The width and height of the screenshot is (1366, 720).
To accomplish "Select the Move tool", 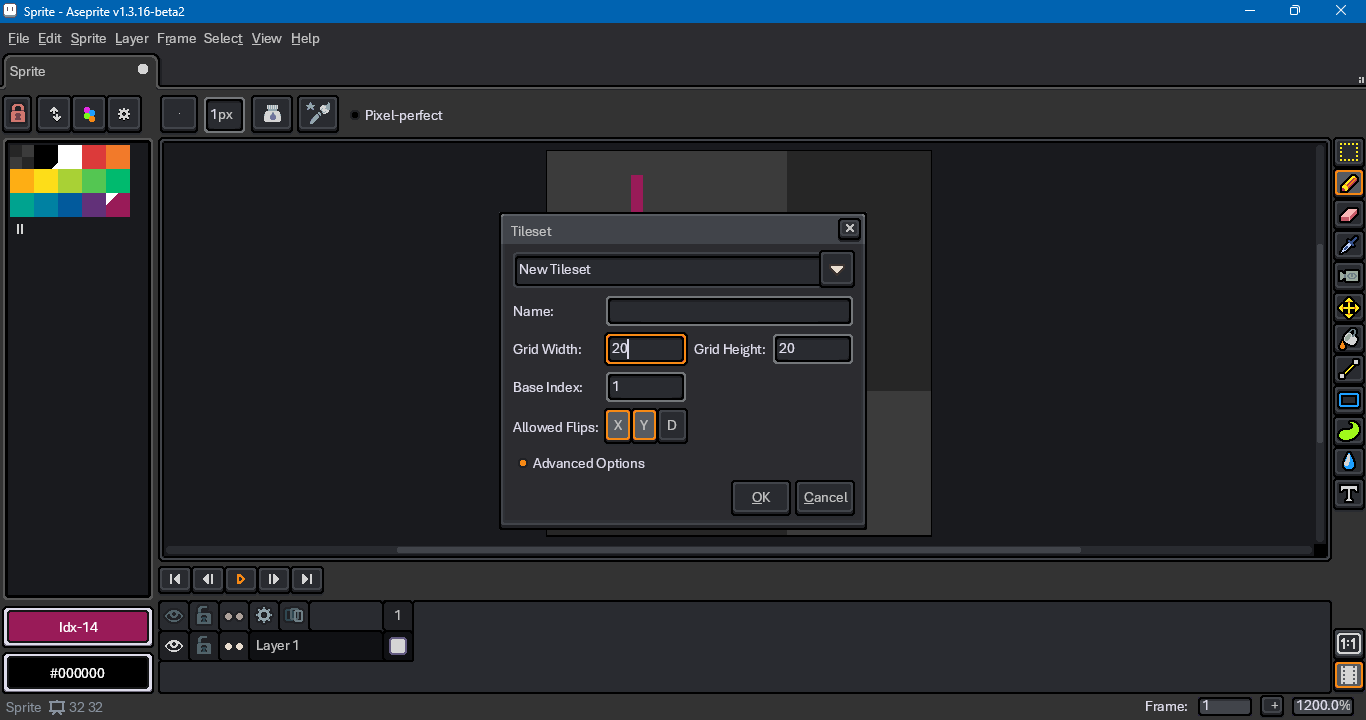I will tap(1349, 308).
